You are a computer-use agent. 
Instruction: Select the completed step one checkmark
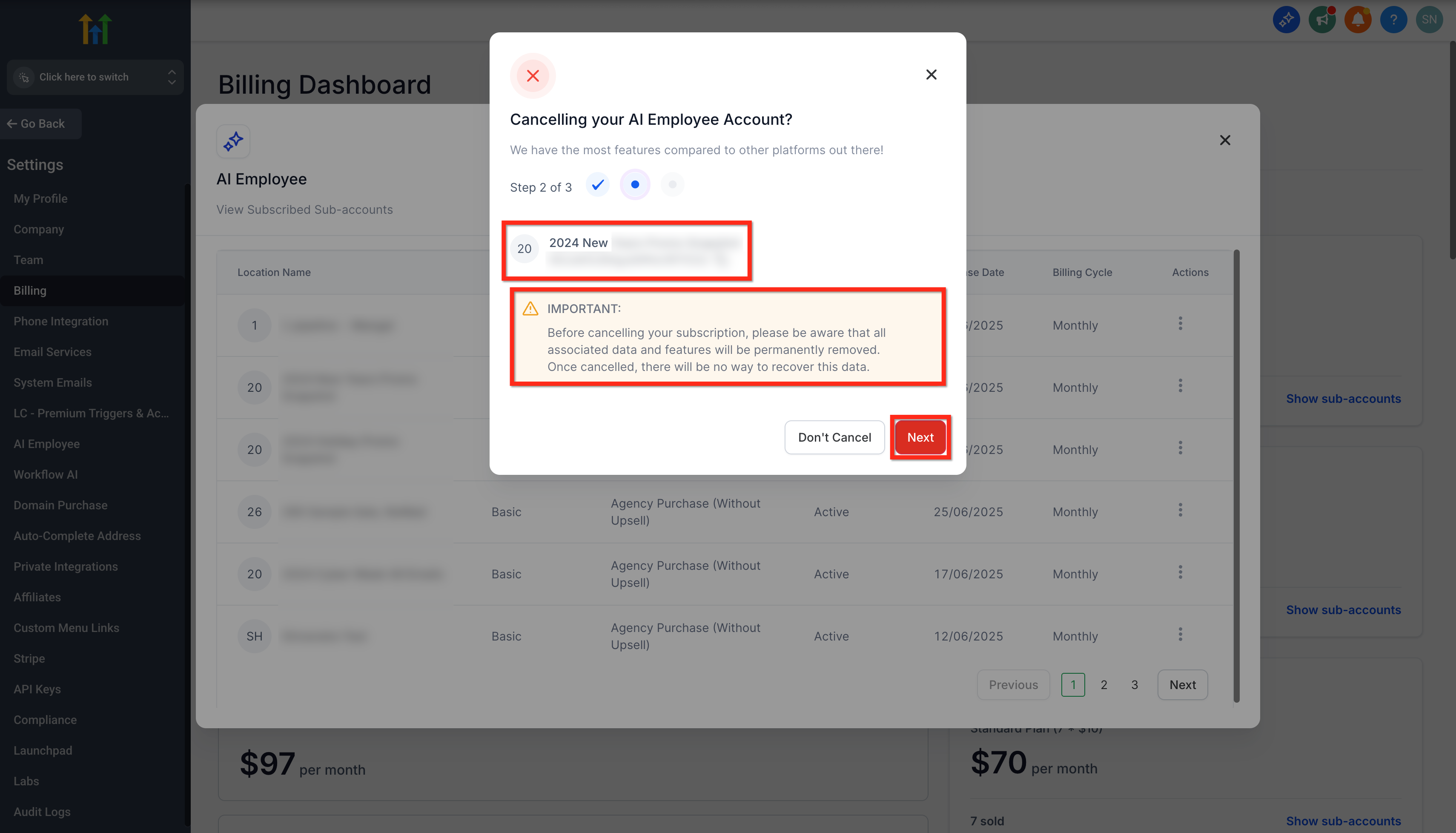pos(598,185)
